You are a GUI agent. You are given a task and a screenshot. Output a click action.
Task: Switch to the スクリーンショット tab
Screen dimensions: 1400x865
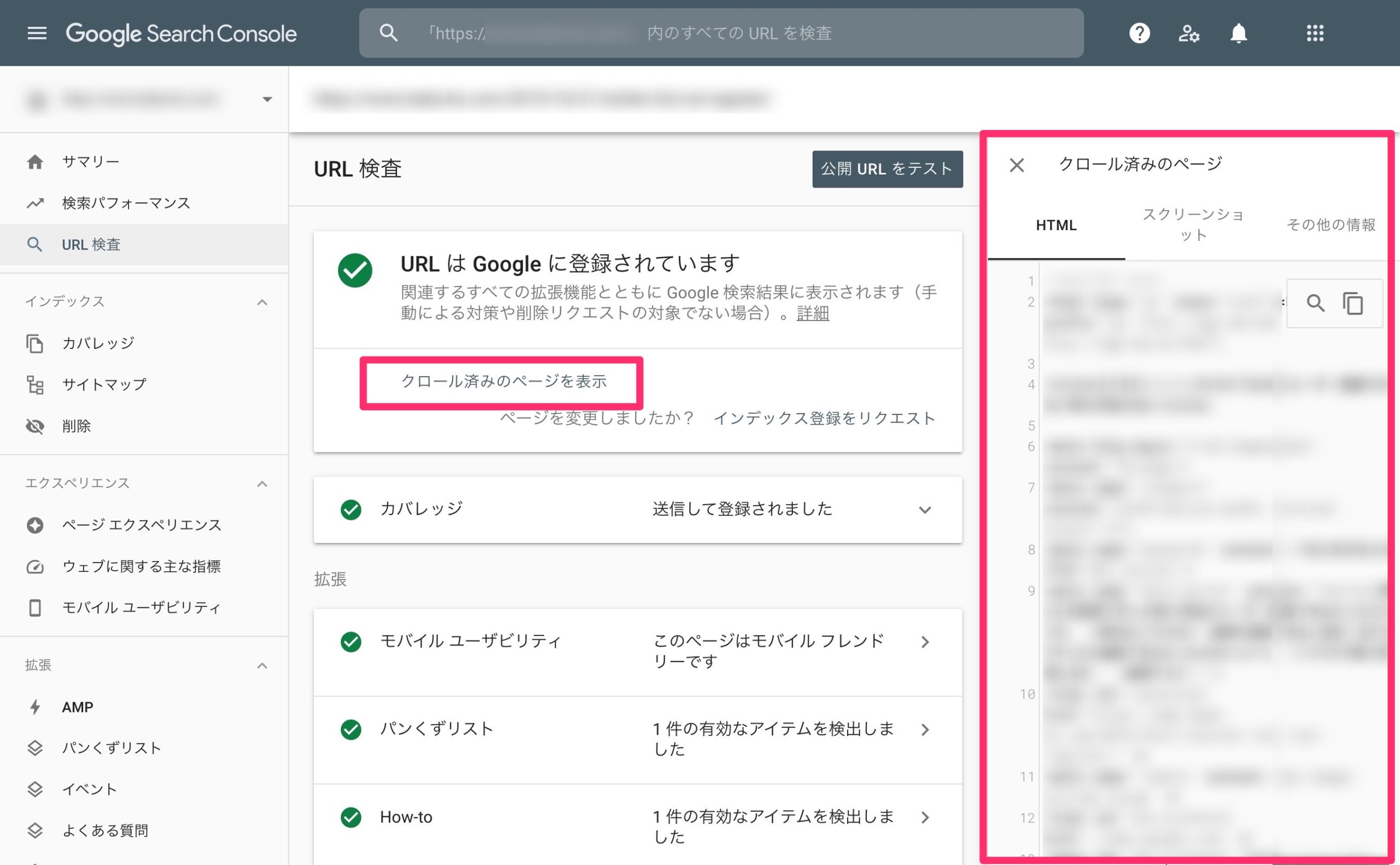coord(1193,225)
